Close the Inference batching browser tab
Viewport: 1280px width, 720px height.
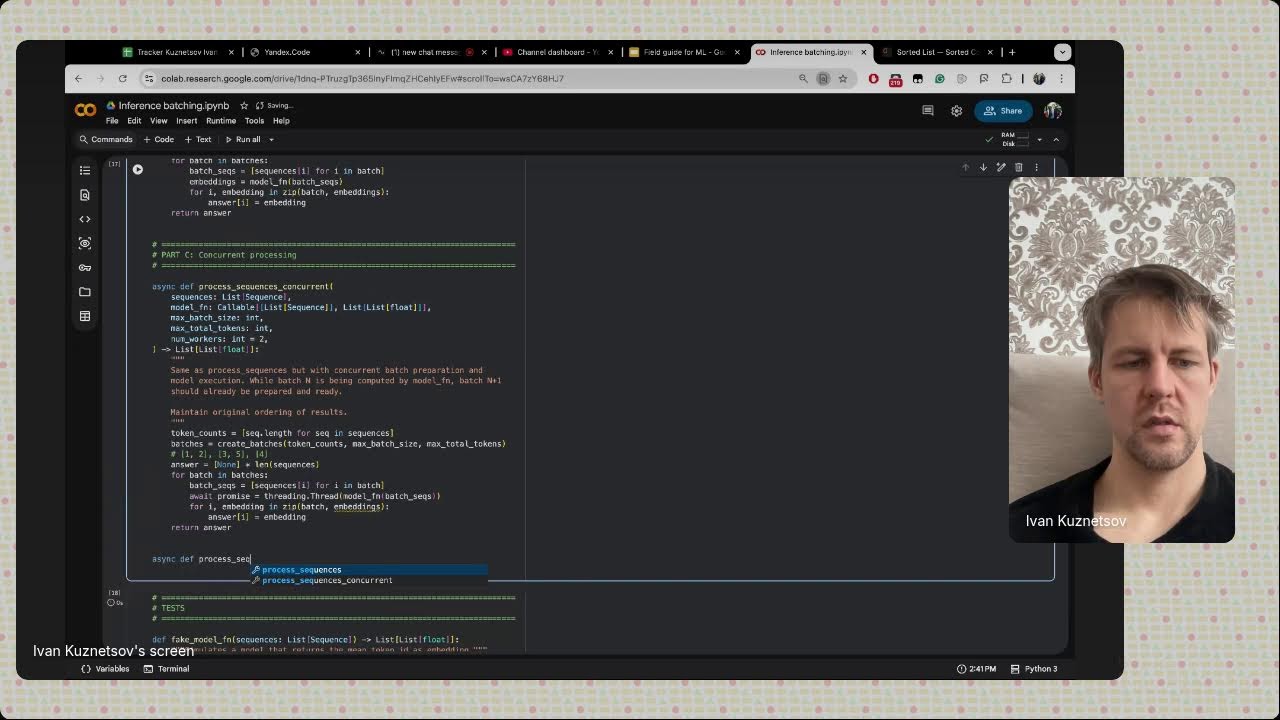coord(863,52)
